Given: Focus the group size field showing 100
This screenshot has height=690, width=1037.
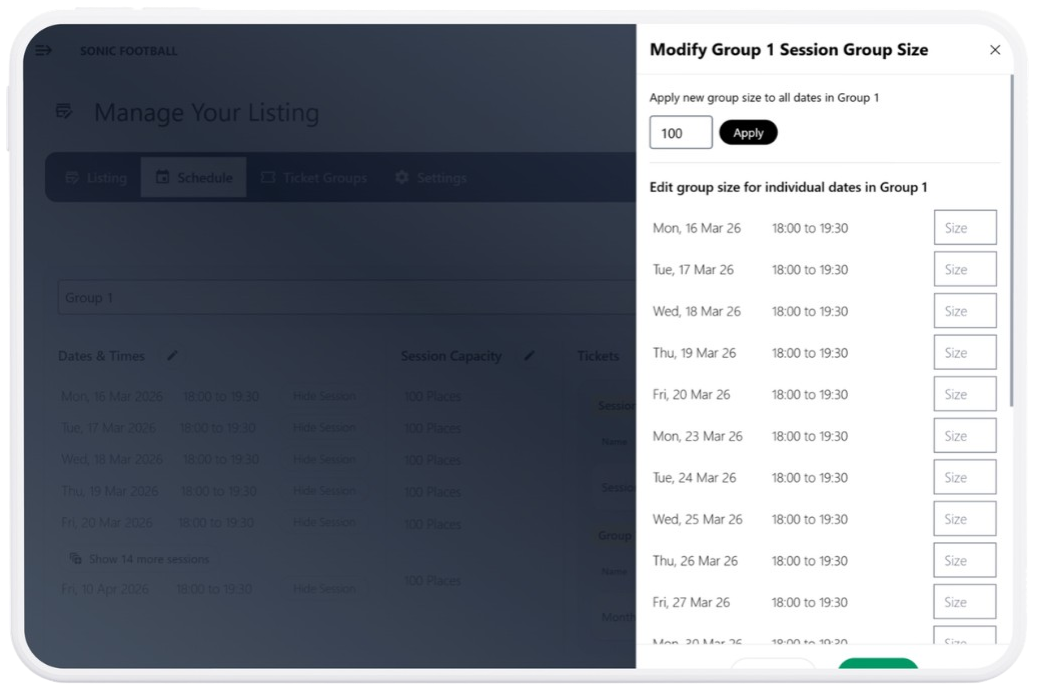Looking at the screenshot, I should click(x=681, y=132).
